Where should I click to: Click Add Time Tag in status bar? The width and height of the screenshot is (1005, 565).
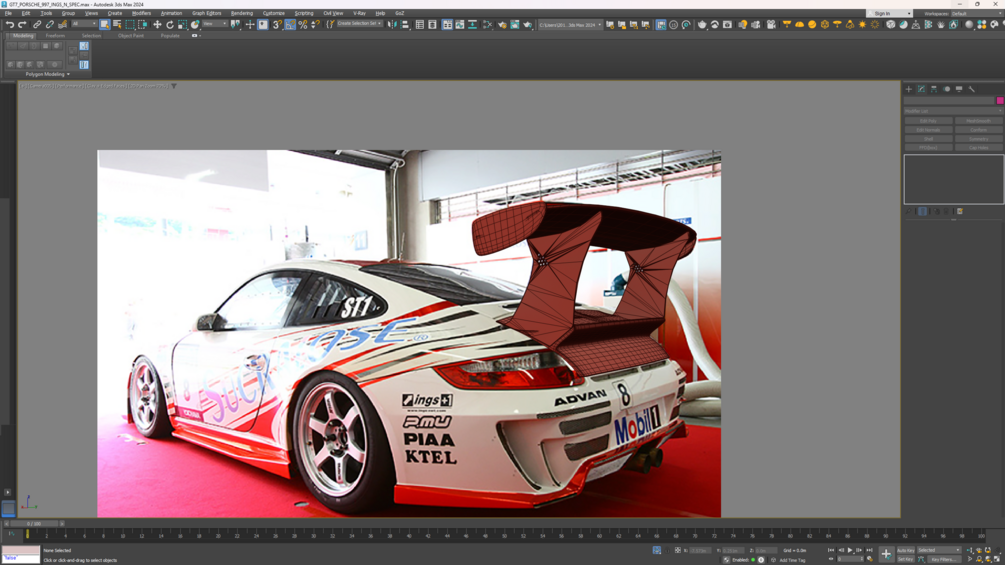click(x=792, y=561)
